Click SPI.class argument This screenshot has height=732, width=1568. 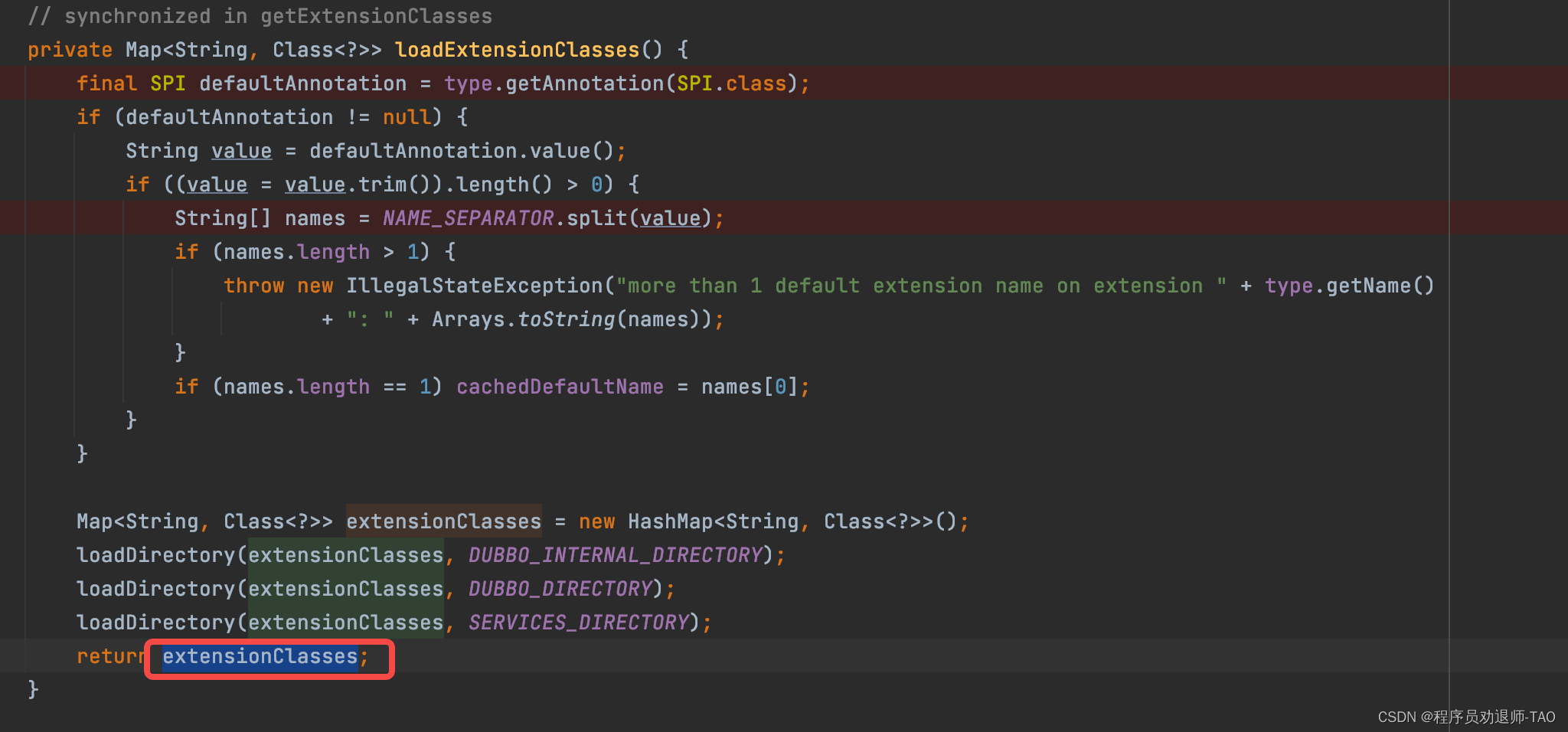point(731,83)
